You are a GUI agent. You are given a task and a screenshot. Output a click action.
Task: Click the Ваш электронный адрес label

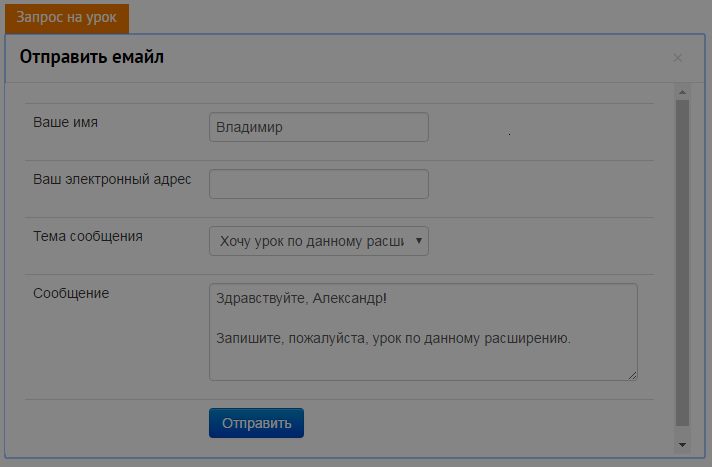pos(112,179)
